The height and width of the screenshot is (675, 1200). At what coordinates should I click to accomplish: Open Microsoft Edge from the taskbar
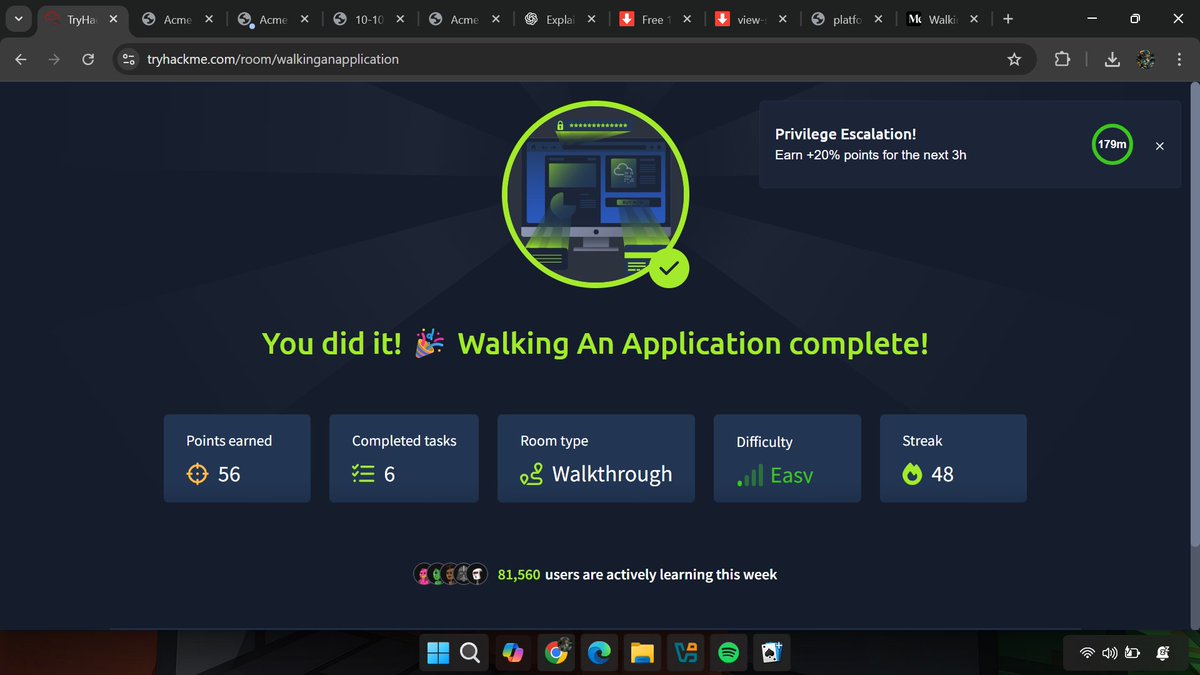600,653
